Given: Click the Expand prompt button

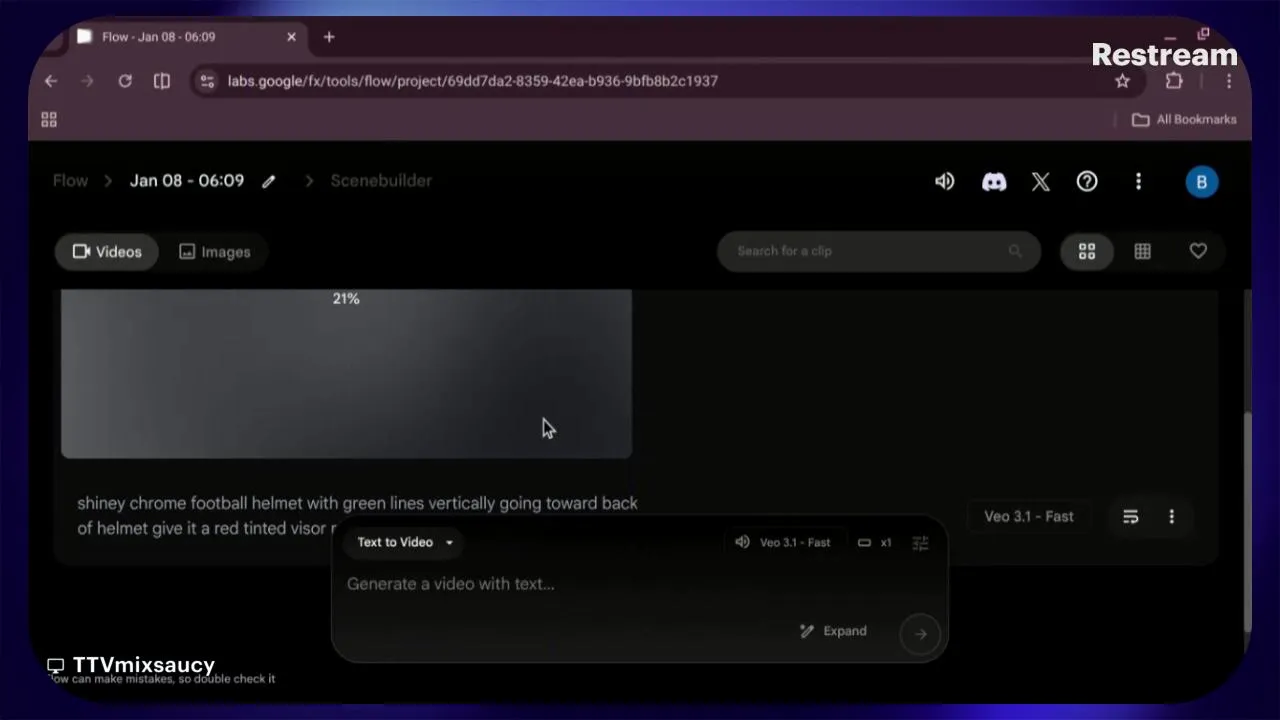Looking at the screenshot, I should pyautogui.click(x=834, y=631).
